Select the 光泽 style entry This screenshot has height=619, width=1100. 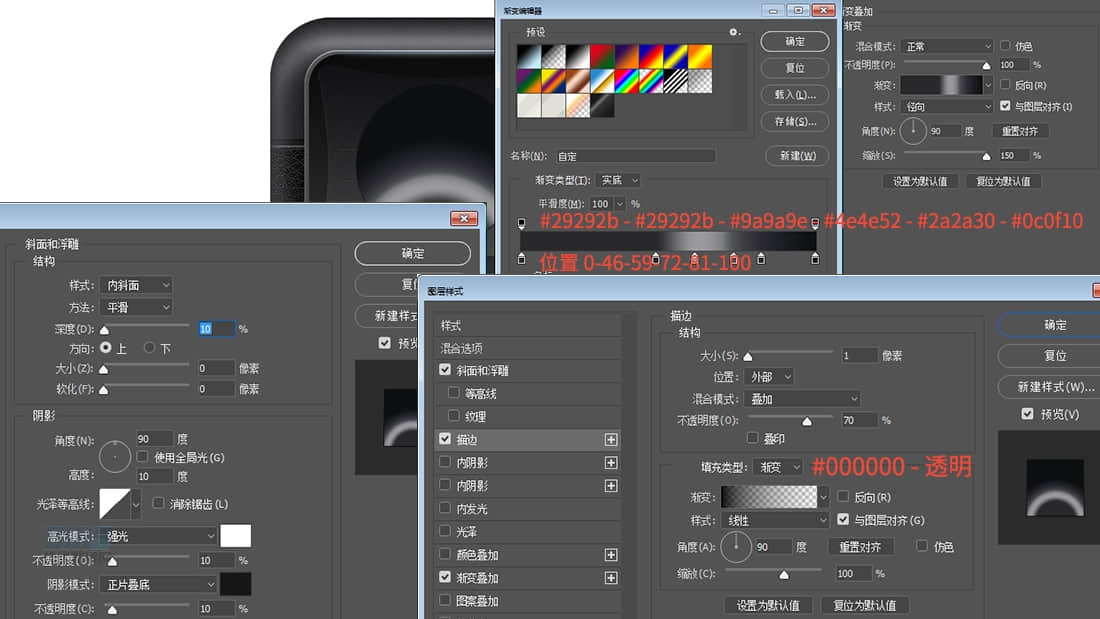point(527,532)
